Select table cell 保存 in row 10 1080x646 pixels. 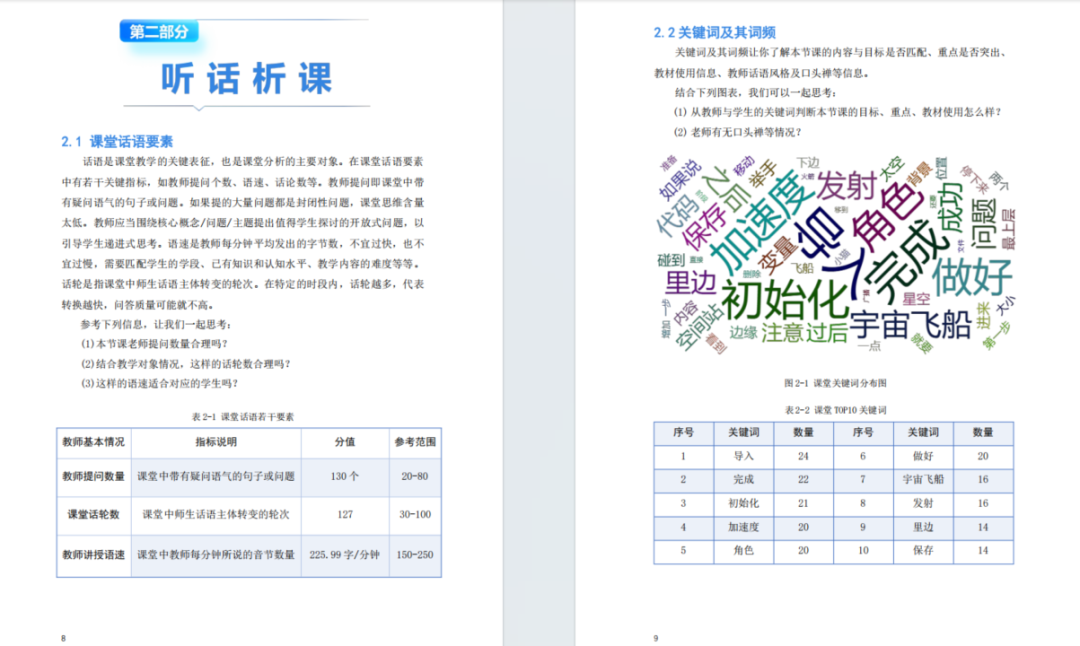tap(923, 550)
